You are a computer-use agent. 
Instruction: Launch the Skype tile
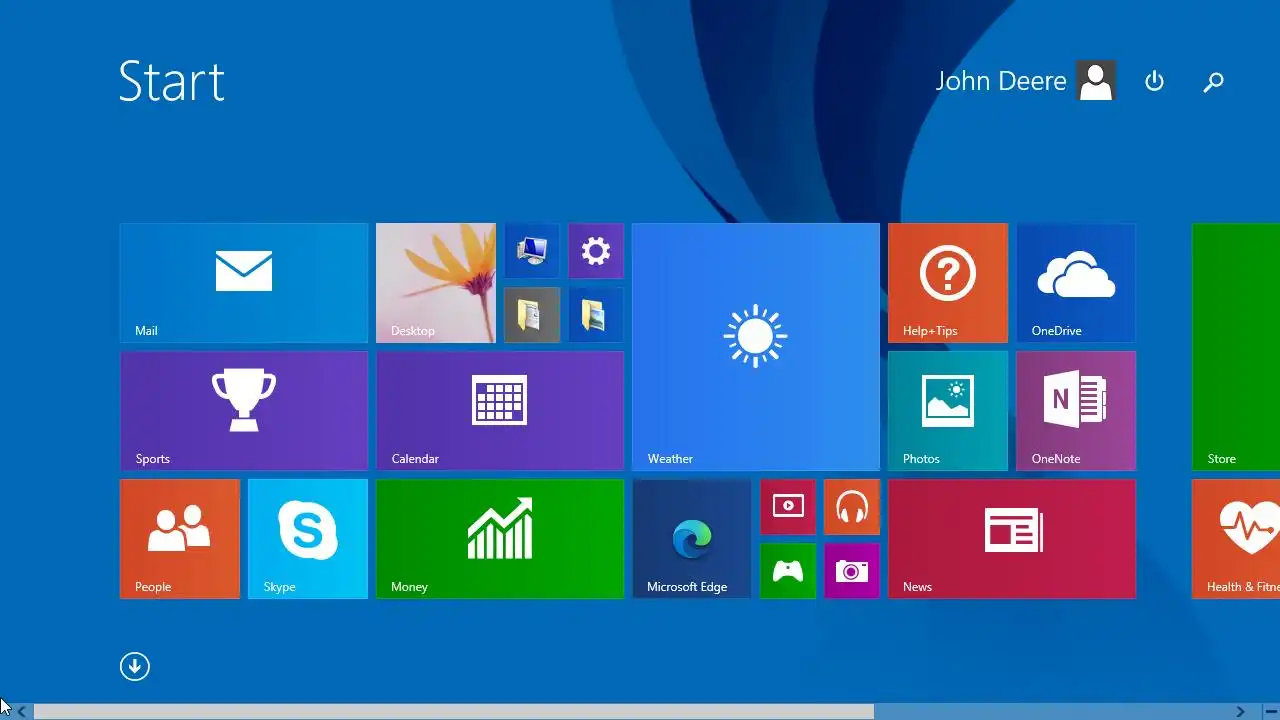pos(308,539)
